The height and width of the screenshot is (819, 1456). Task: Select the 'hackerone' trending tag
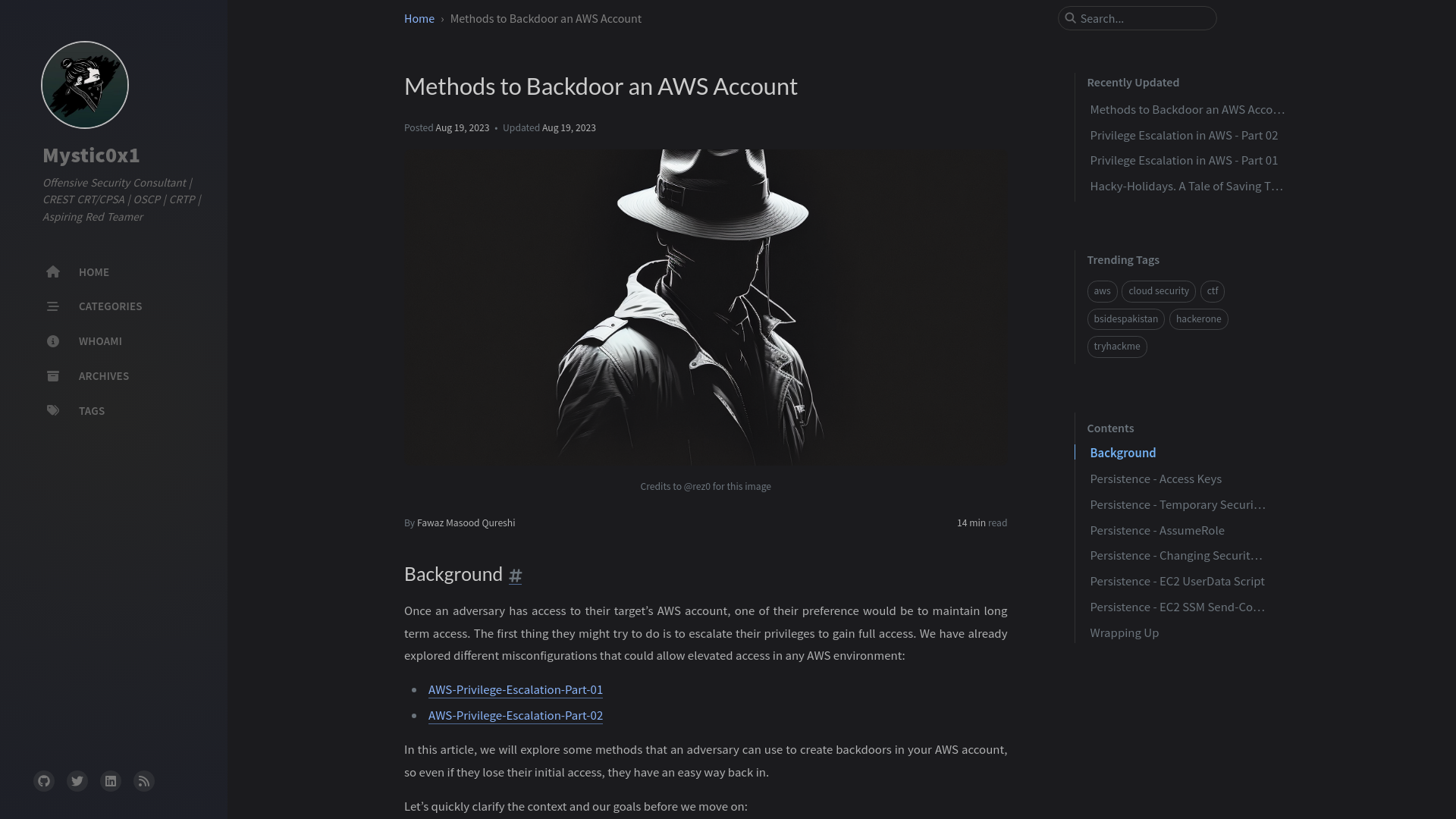click(1198, 318)
